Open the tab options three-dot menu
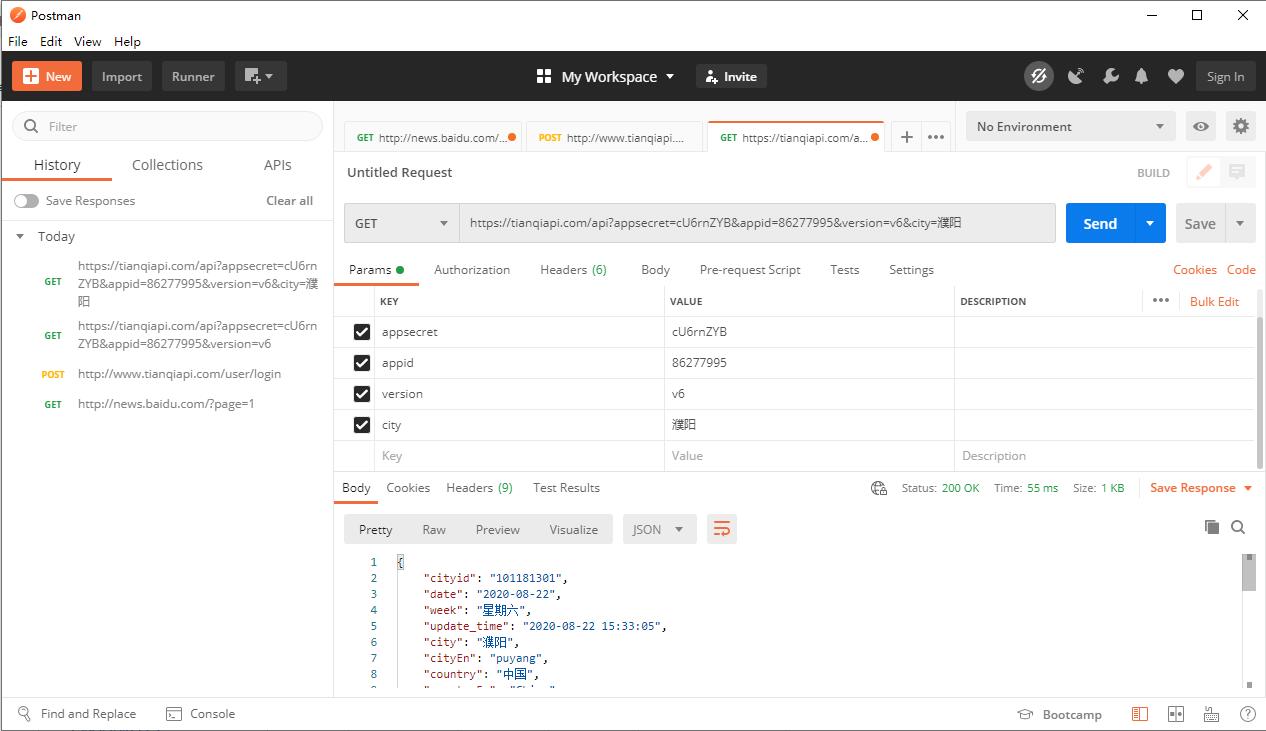 pyautogui.click(x=936, y=138)
